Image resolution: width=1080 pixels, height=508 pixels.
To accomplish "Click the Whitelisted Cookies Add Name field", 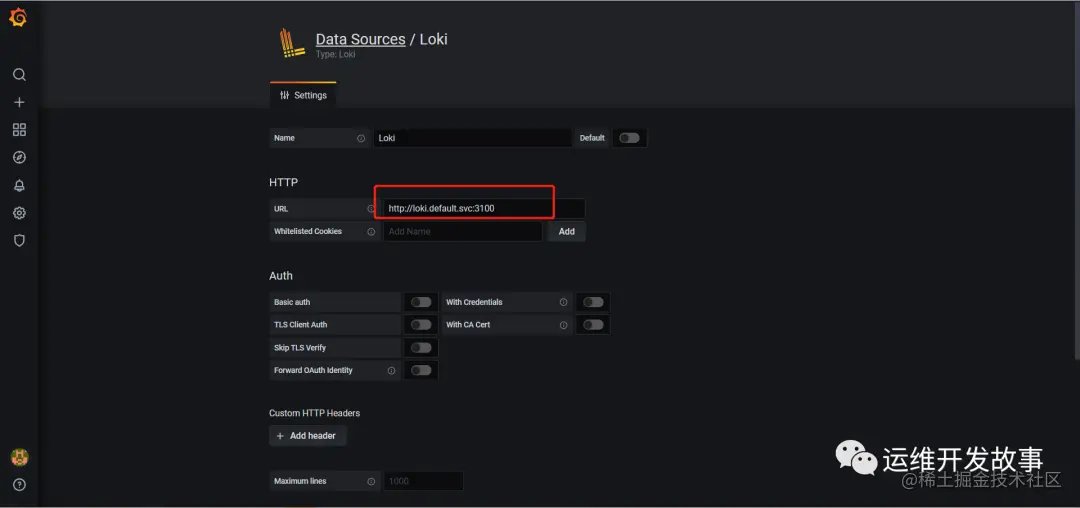I will click(x=462, y=231).
